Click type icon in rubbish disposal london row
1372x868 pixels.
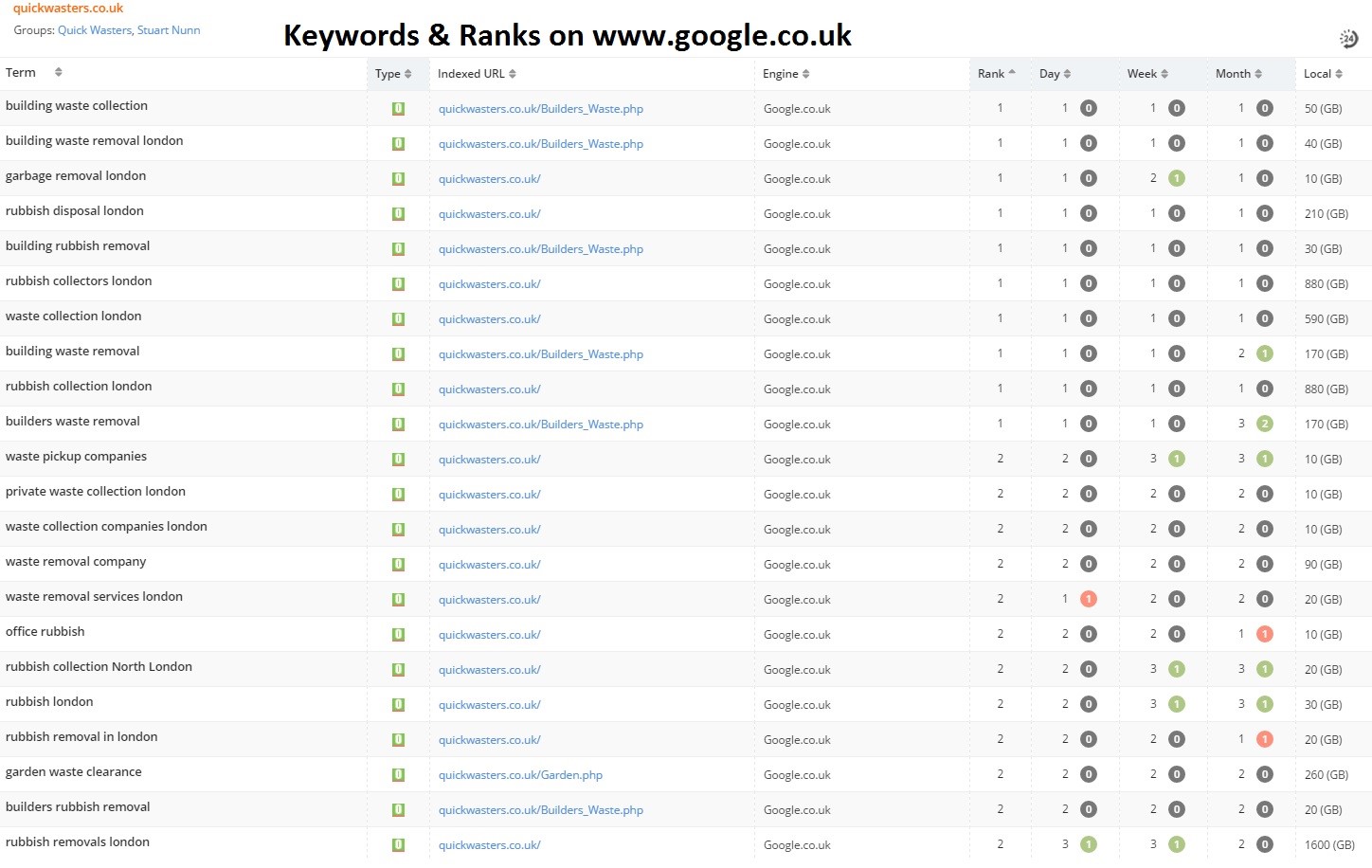pyautogui.click(x=398, y=214)
